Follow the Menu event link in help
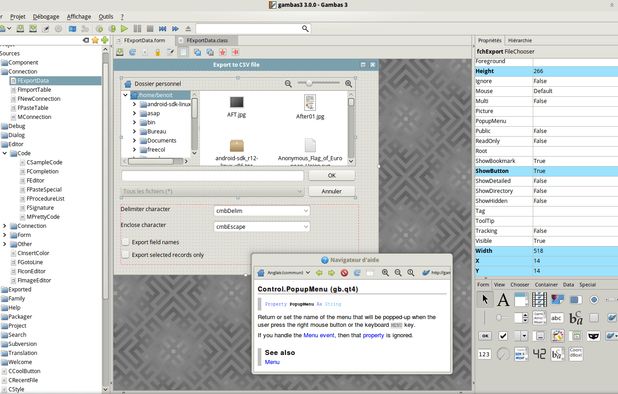This screenshot has height=394, width=618. coord(319,335)
